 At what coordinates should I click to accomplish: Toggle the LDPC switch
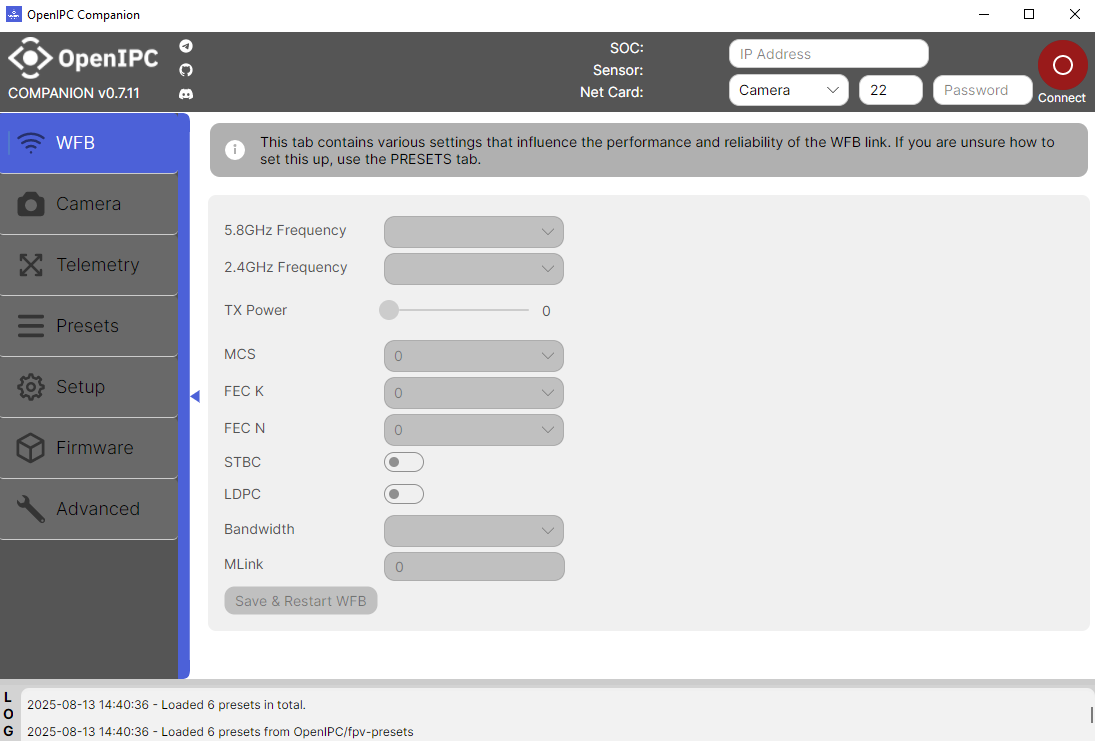pos(404,494)
